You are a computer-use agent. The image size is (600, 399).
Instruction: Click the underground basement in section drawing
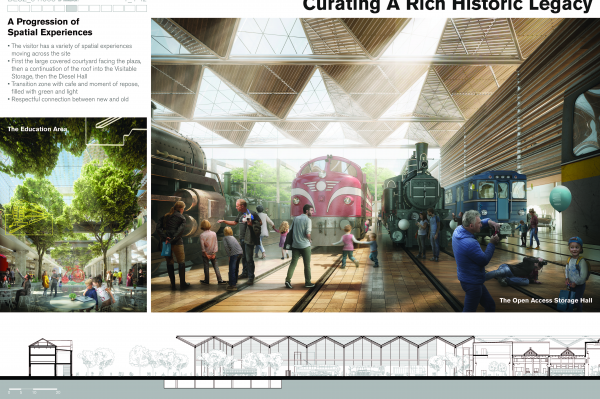tap(223, 384)
